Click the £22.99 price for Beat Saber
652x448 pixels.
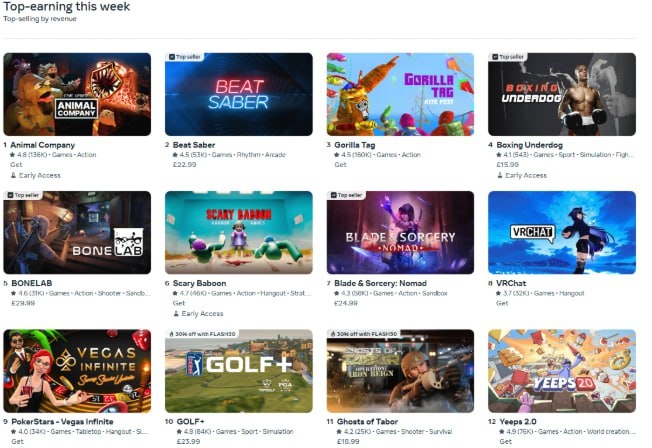point(184,165)
